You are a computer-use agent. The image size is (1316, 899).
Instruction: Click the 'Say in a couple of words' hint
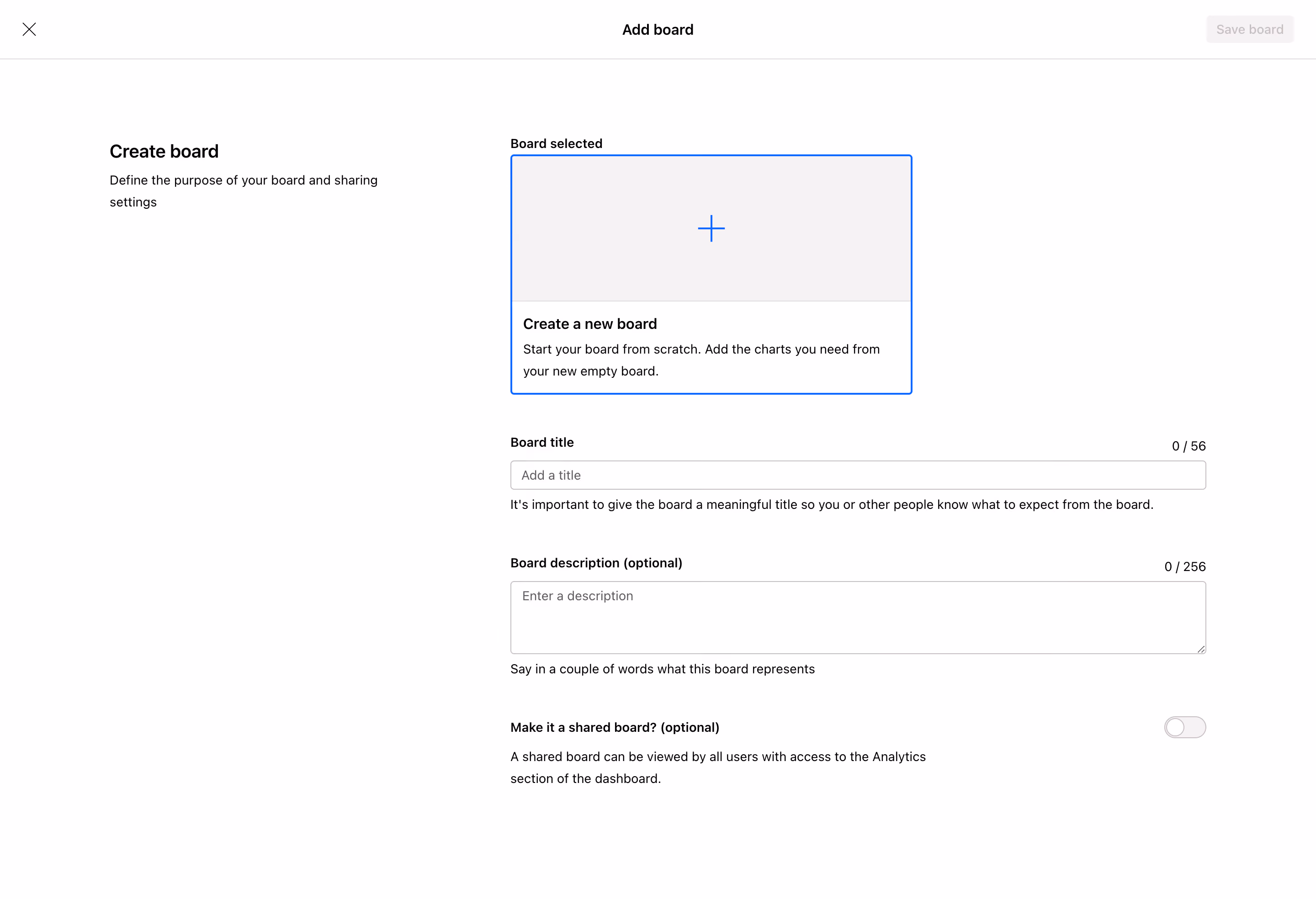pos(663,669)
